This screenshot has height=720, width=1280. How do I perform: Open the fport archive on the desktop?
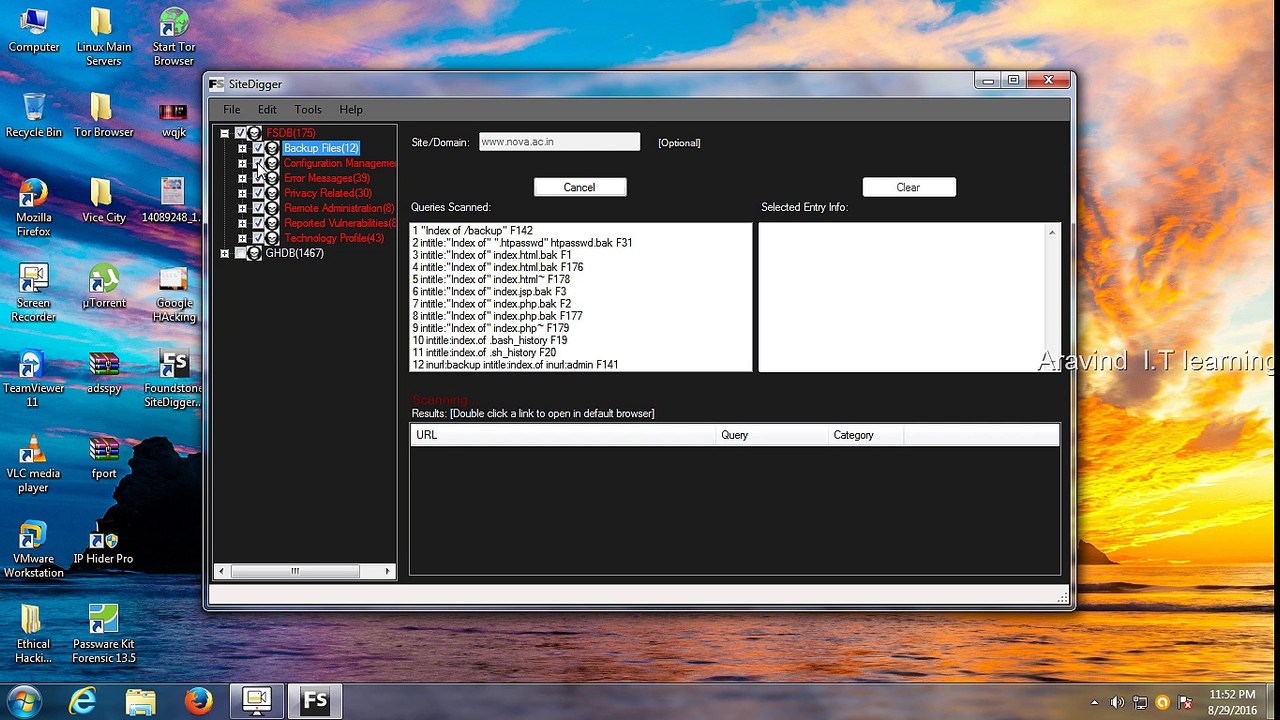(x=103, y=457)
